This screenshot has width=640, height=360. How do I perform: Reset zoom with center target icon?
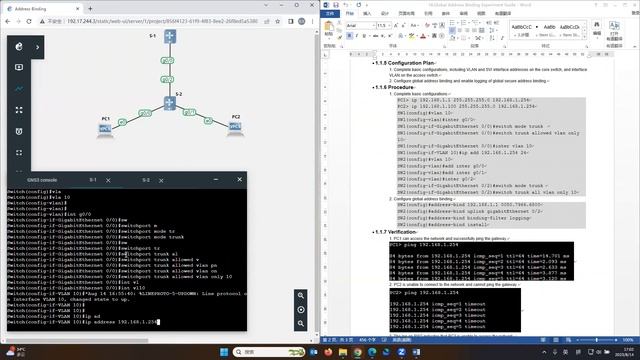point(301,310)
